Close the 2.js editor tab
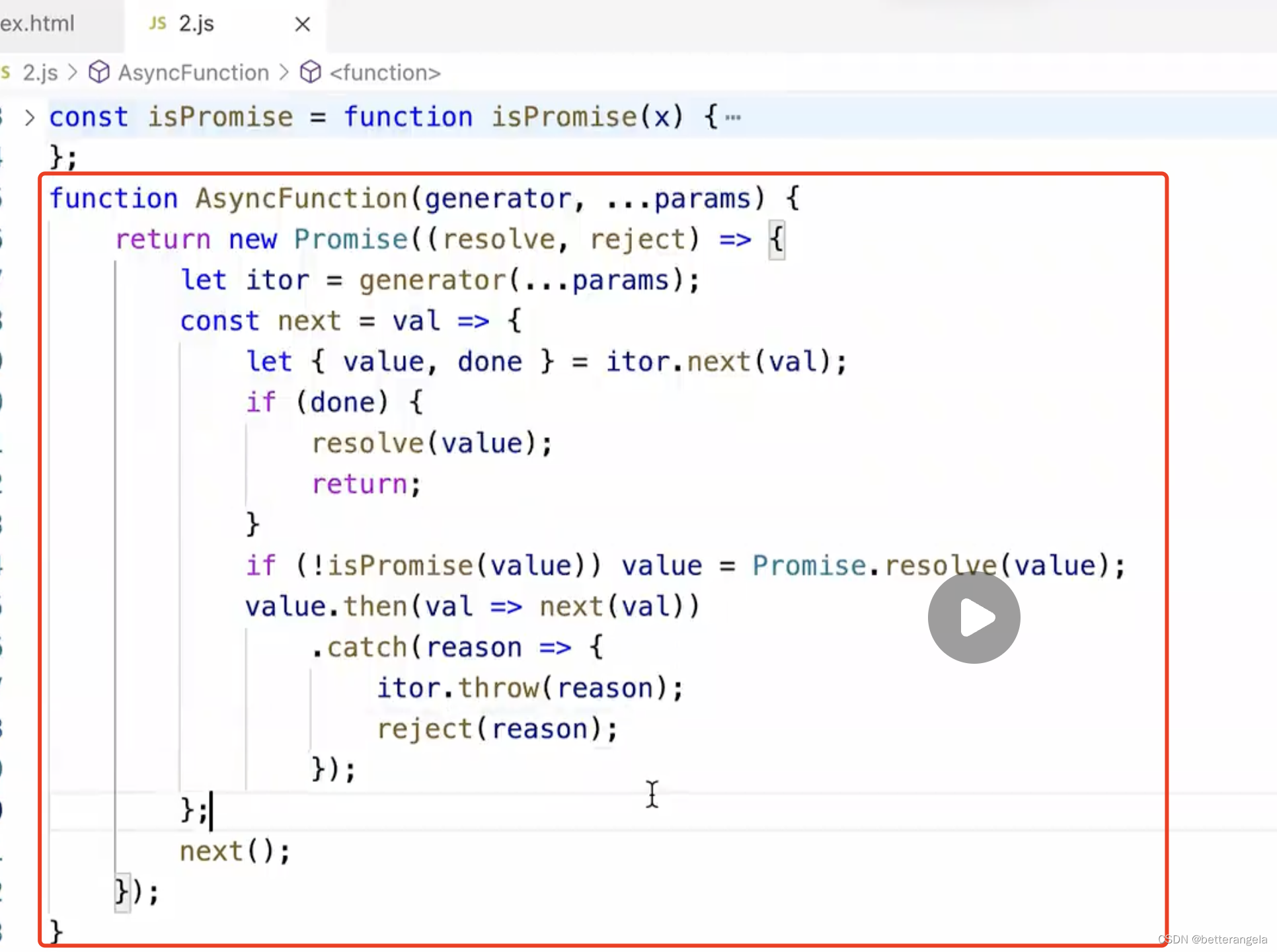This screenshot has width=1277, height=952. [303, 24]
